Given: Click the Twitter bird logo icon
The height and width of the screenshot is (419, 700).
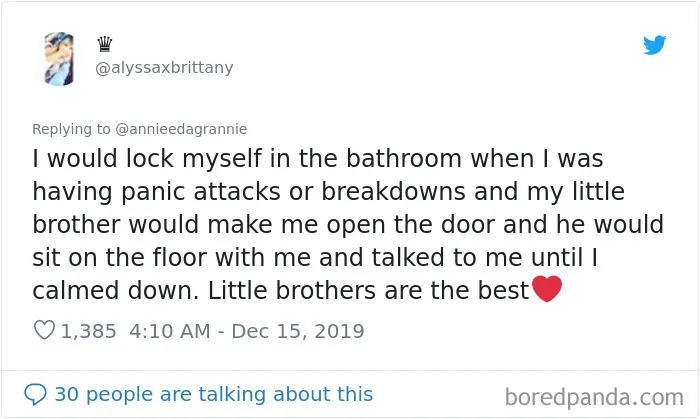Looking at the screenshot, I should (x=654, y=45).
